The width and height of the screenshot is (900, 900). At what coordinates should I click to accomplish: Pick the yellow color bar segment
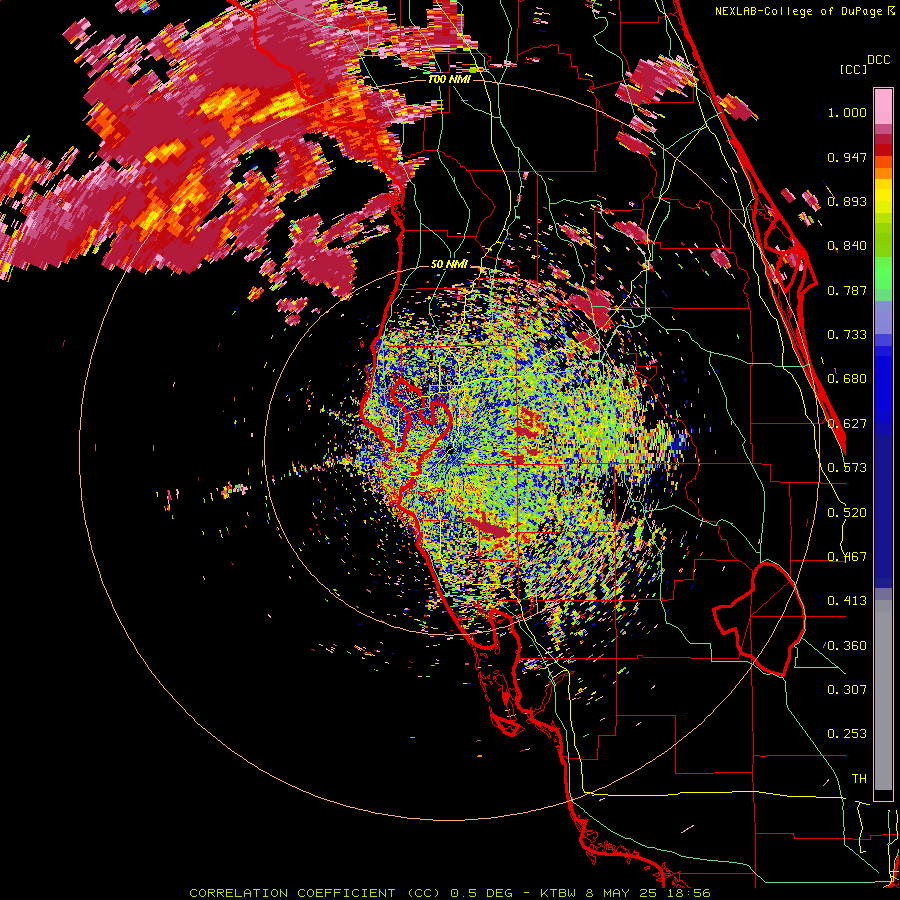883,197
